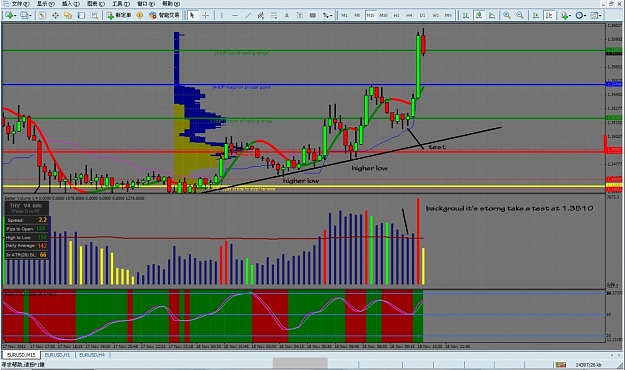Select the trendline drawing tool
This screenshot has width=625, height=370.
(x=248, y=15)
